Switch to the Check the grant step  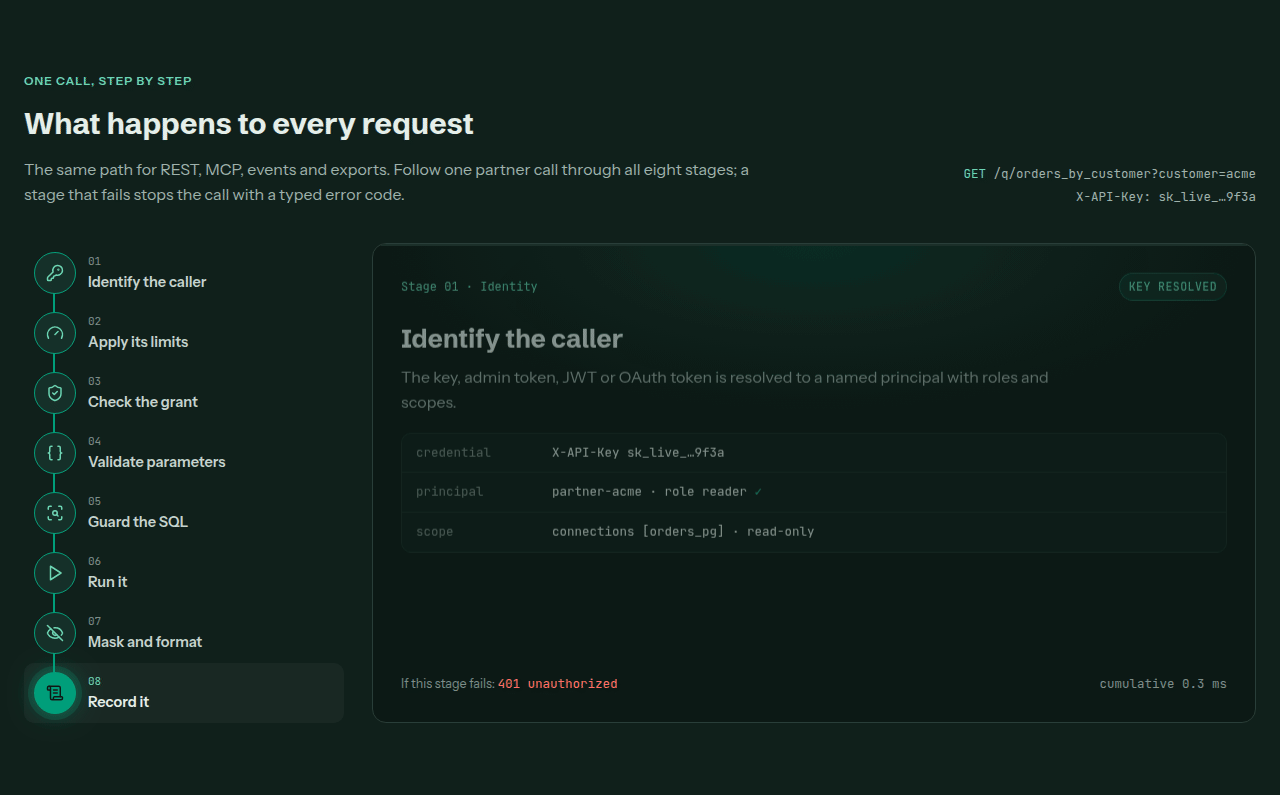[184, 393]
